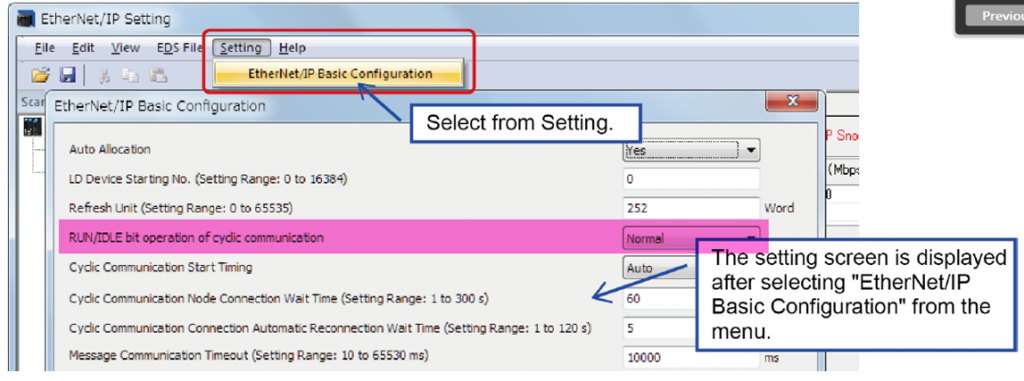1024x381 pixels.
Task: Choose EtherNet/IP Basic Configuration menu entry
Action: tap(340, 74)
